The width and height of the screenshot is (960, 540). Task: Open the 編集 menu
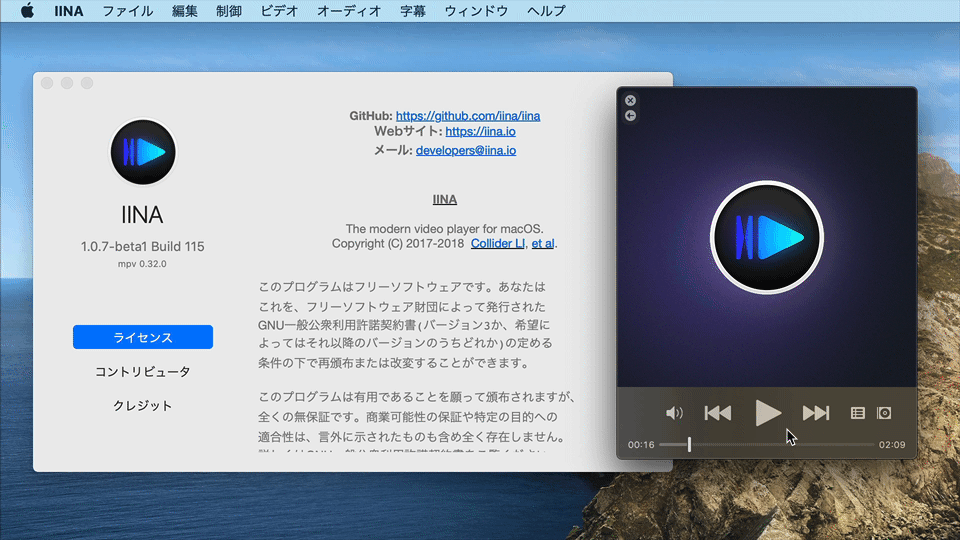[184, 11]
